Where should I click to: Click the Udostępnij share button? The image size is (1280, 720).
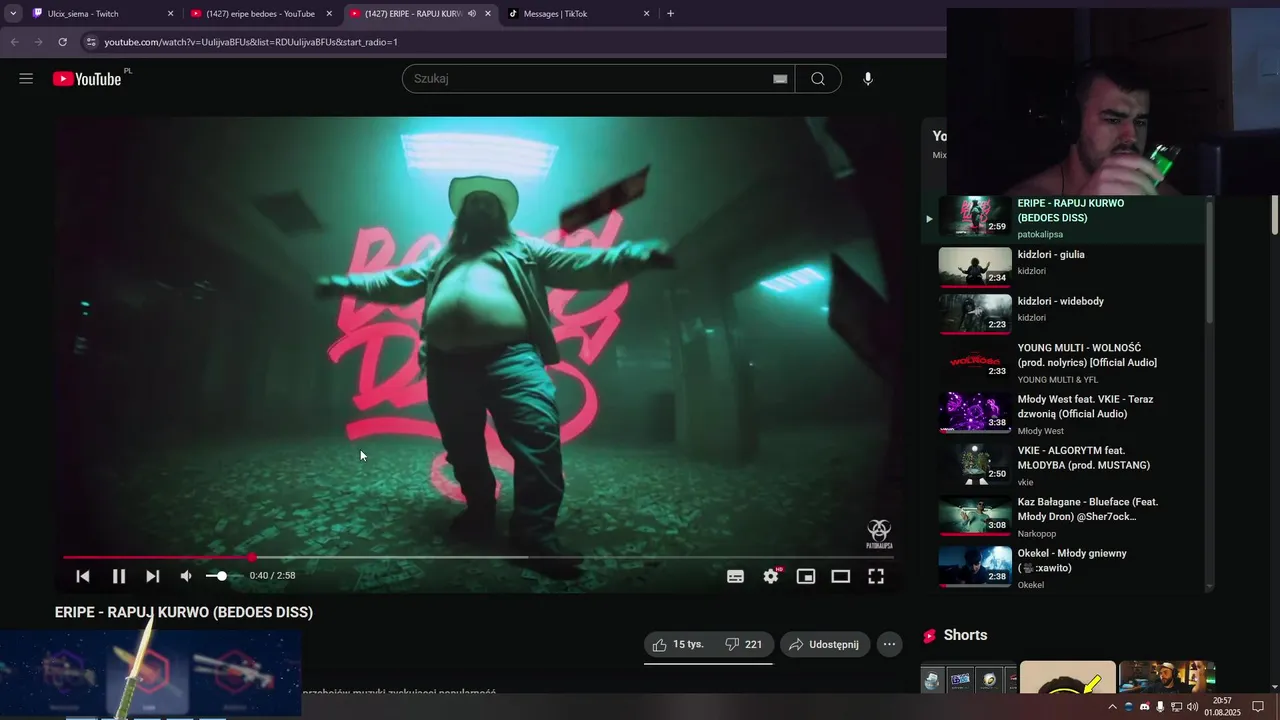click(825, 645)
